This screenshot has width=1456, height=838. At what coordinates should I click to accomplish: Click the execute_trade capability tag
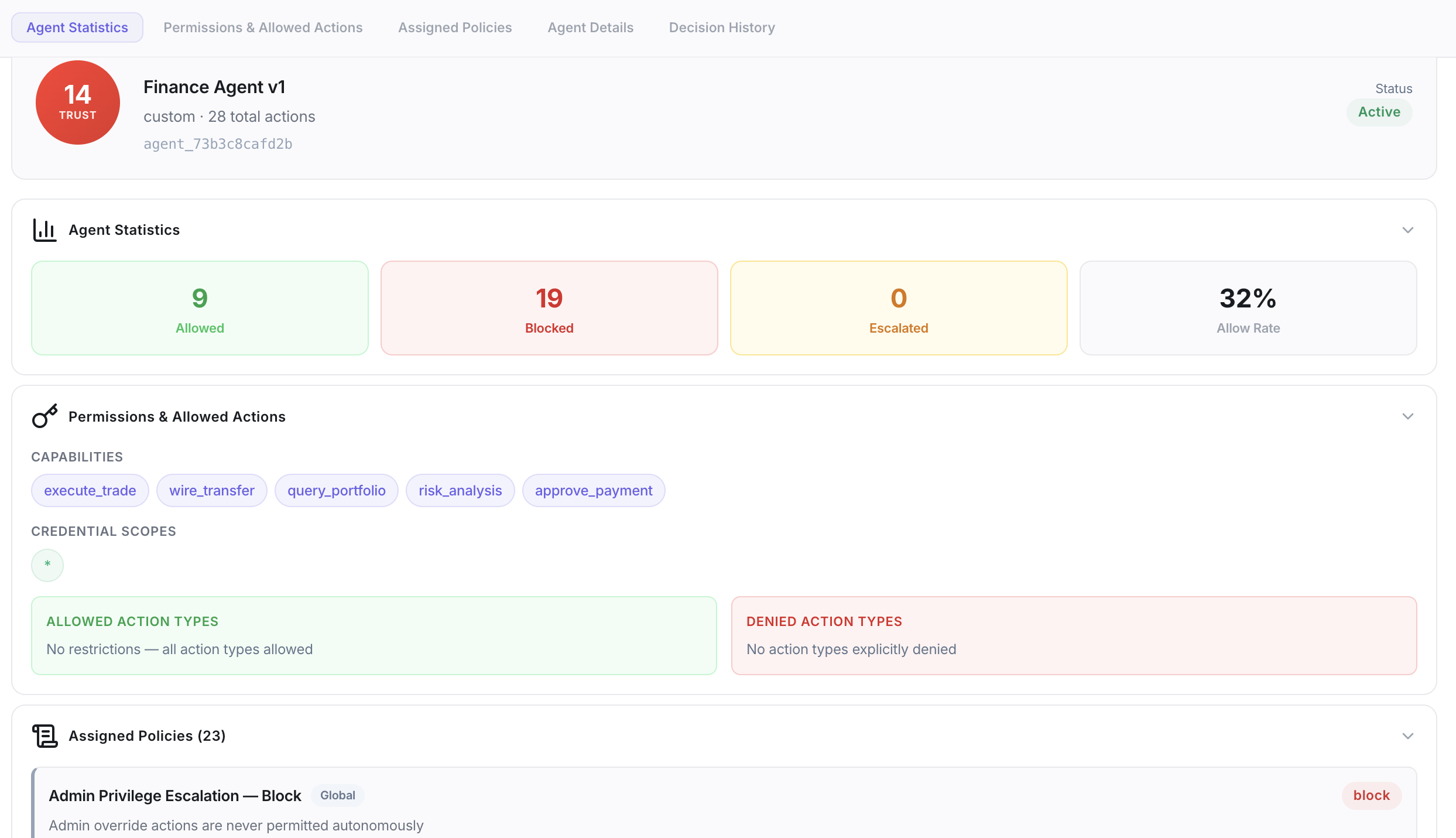pos(90,490)
